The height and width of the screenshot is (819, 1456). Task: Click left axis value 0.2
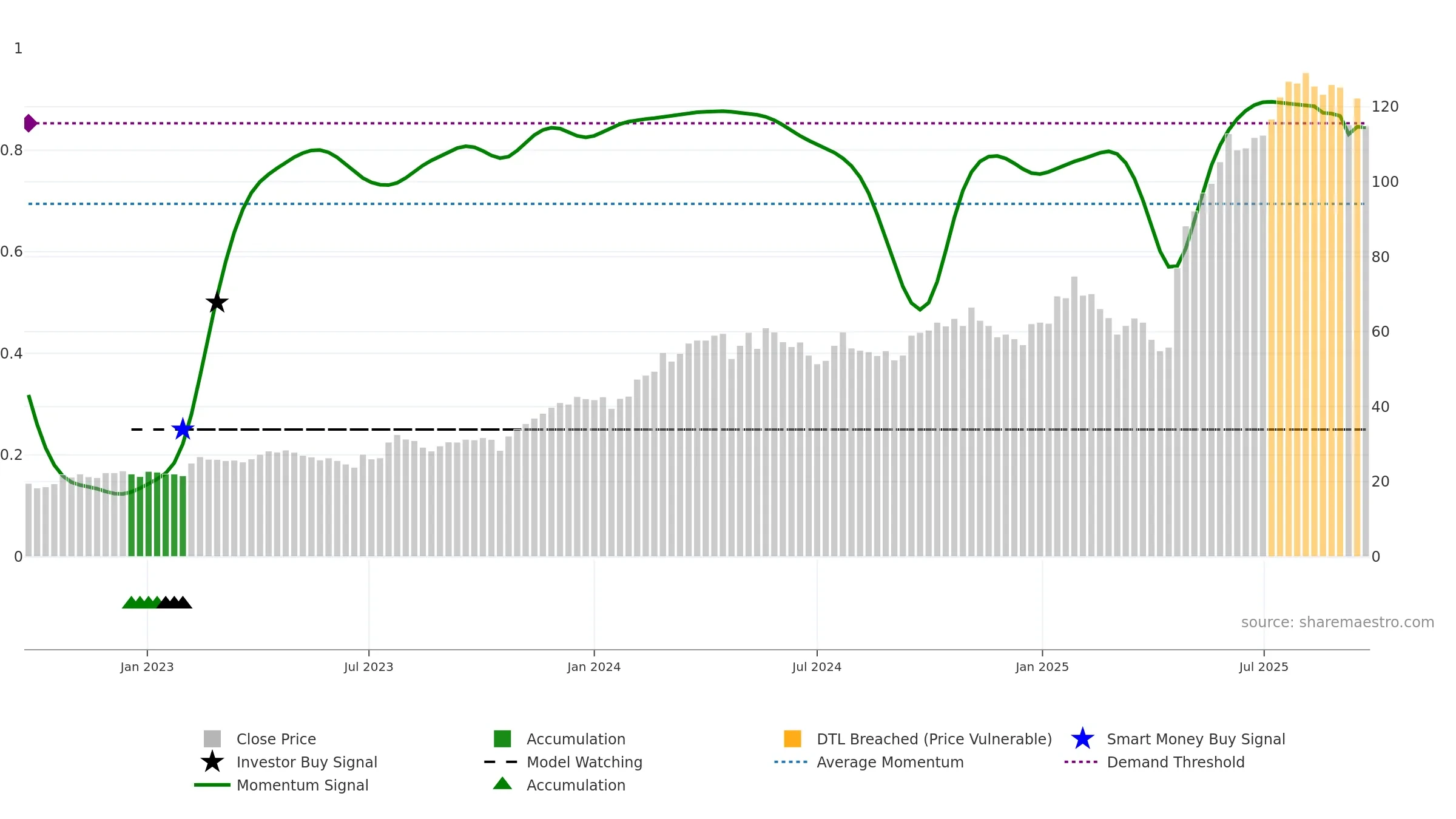pyautogui.click(x=11, y=455)
